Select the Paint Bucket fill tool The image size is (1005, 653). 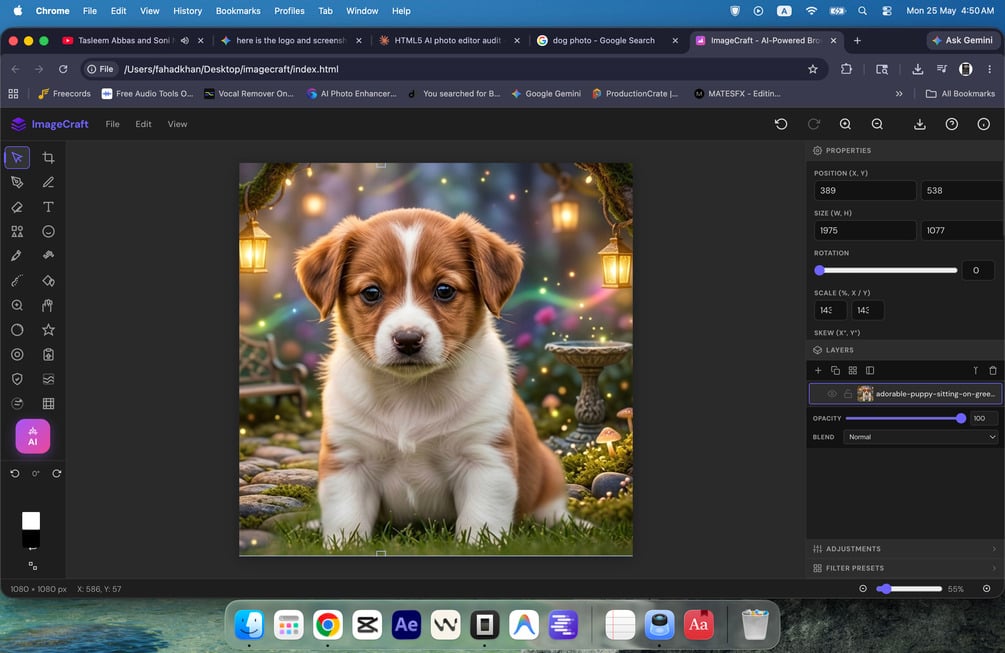(x=48, y=281)
